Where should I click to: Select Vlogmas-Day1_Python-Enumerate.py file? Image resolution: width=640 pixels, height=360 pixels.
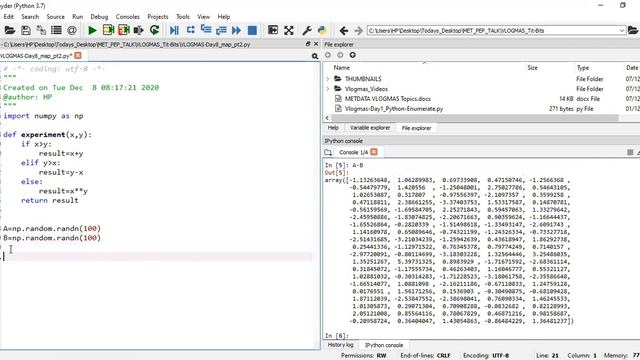coord(393,109)
